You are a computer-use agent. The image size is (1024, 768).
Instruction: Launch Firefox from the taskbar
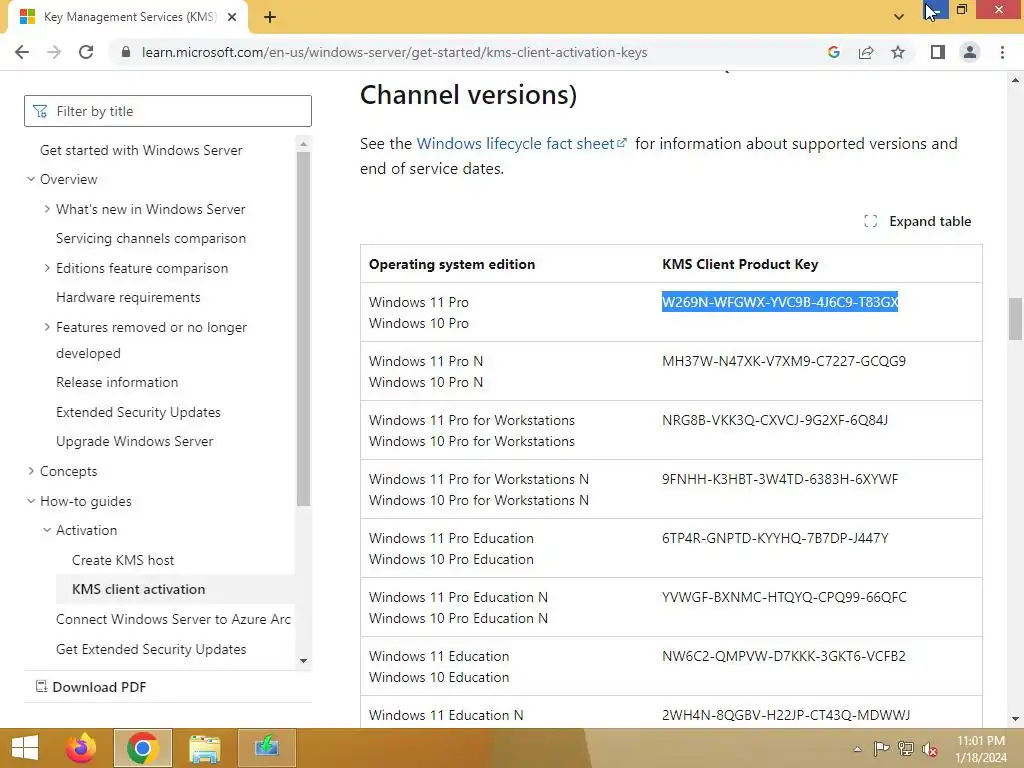click(81, 748)
